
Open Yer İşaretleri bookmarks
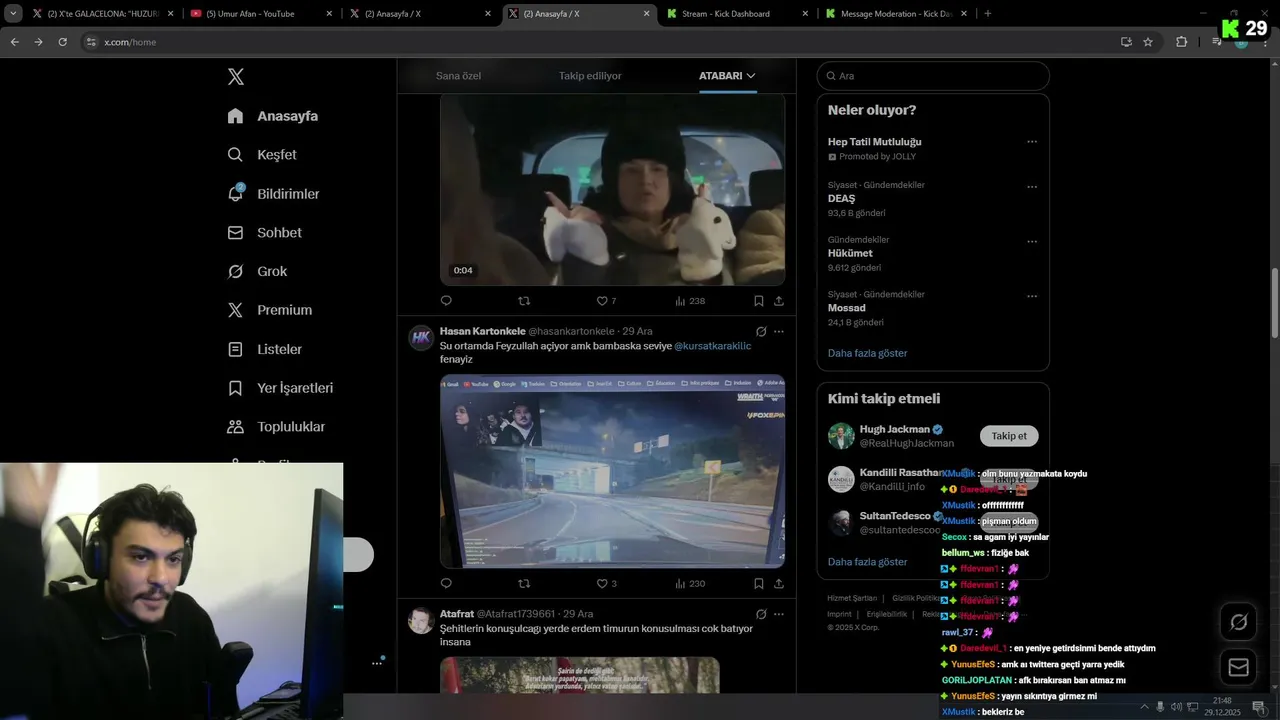click(280, 388)
